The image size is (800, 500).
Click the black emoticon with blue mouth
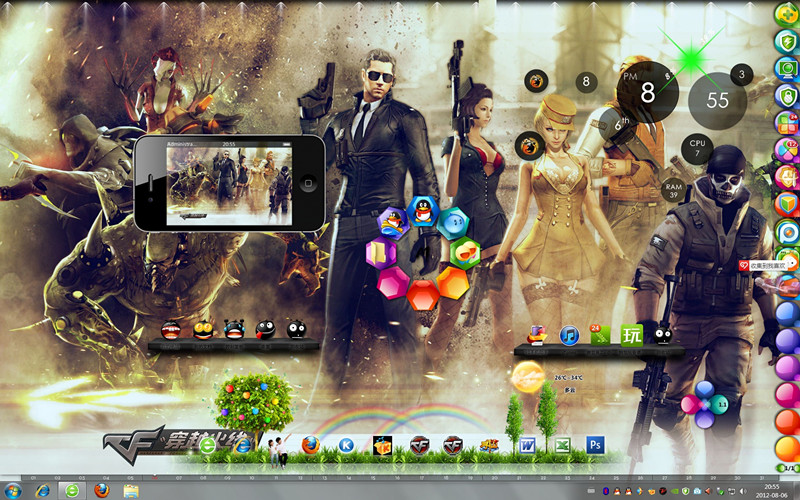tap(234, 330)
